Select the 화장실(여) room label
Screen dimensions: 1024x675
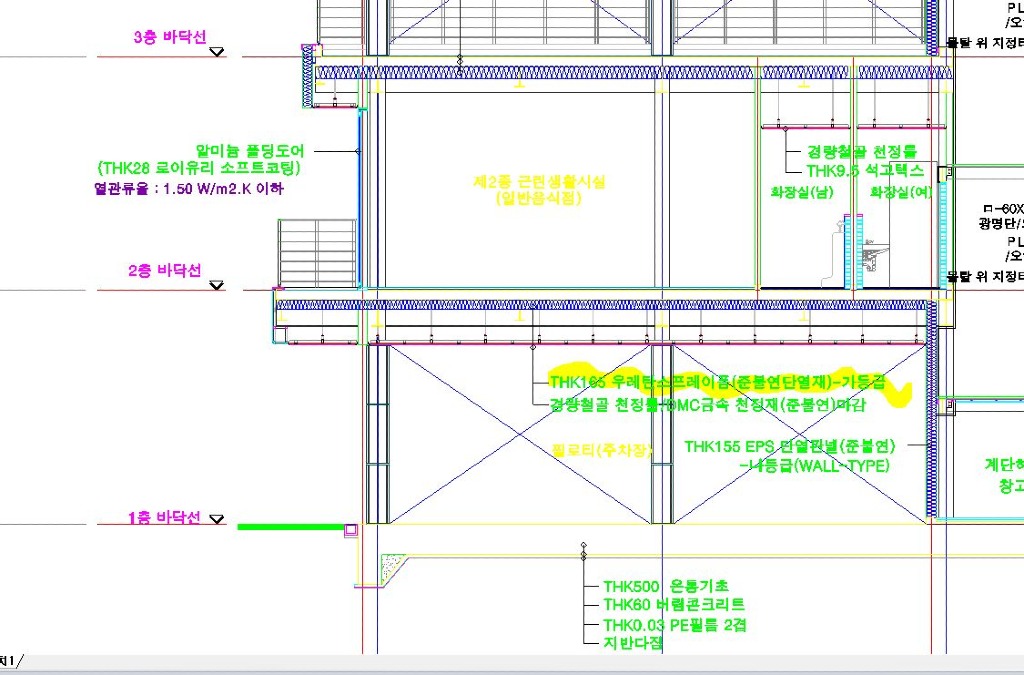(901, 191)
